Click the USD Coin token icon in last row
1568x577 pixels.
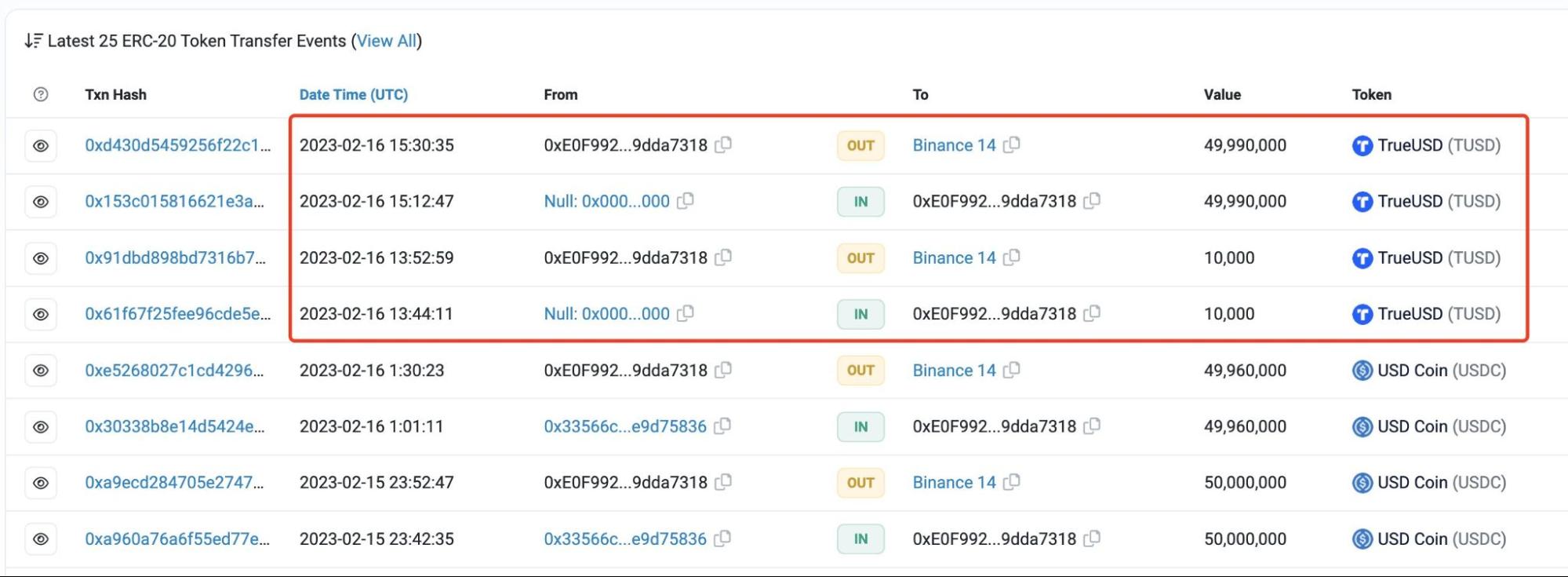tap(1362, 539)
